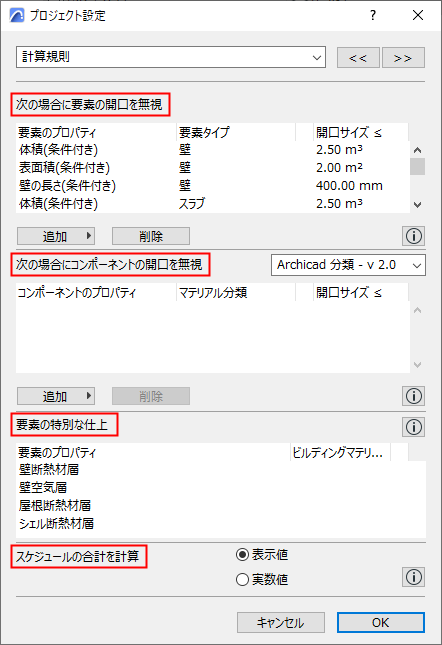Click the help question mark in title bar
This screenshot has height=645, width=442.
373,15
